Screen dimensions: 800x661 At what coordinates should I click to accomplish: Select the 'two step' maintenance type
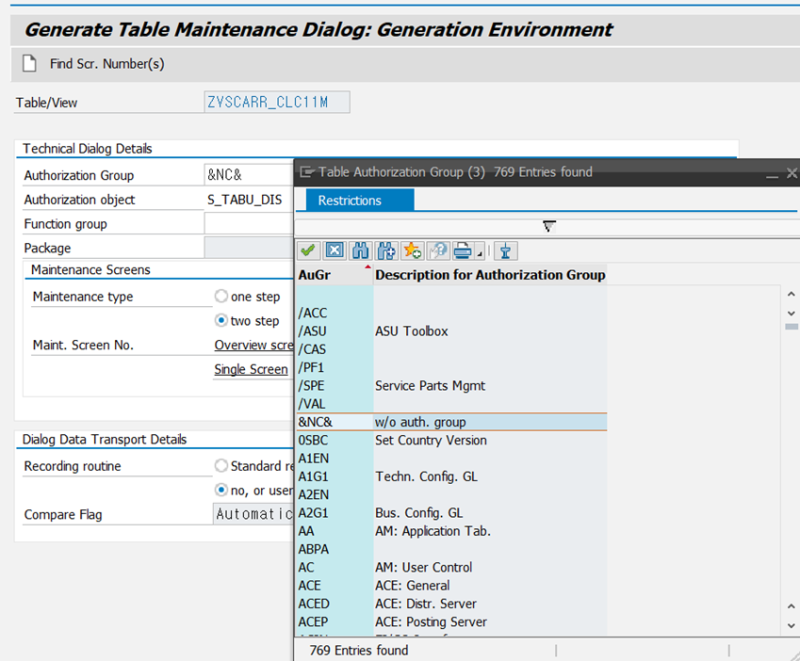tap(221, 320)
